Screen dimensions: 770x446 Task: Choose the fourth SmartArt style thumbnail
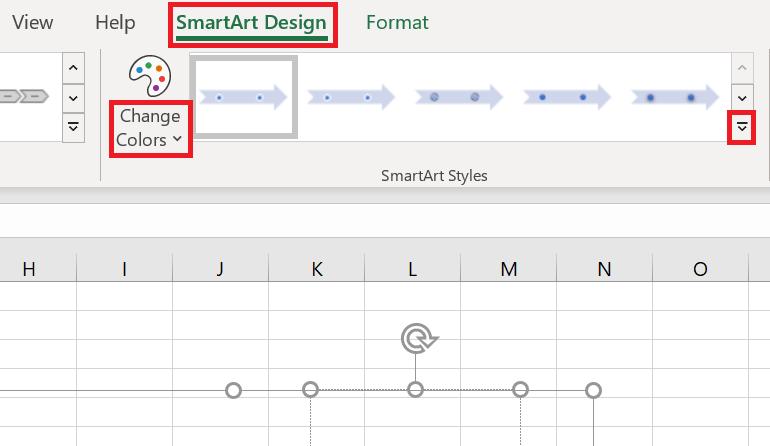567,97
